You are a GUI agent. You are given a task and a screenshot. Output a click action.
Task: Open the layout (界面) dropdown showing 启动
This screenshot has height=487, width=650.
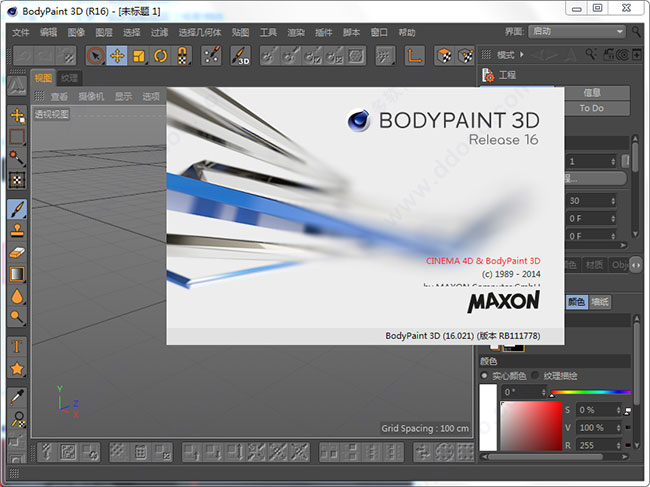[x=577, y=31]
